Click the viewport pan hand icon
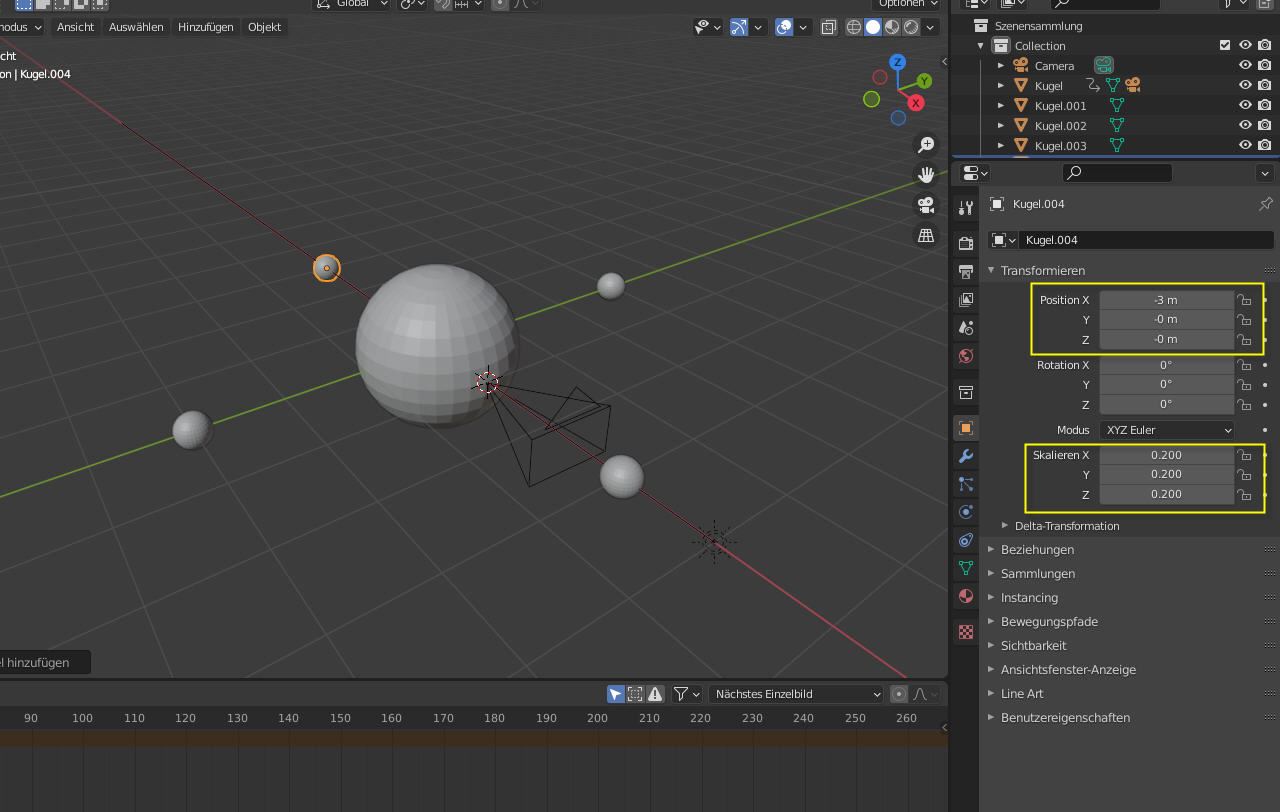Screen dimensions: 1280x812 pyautogui.click(x=926, y=176)
